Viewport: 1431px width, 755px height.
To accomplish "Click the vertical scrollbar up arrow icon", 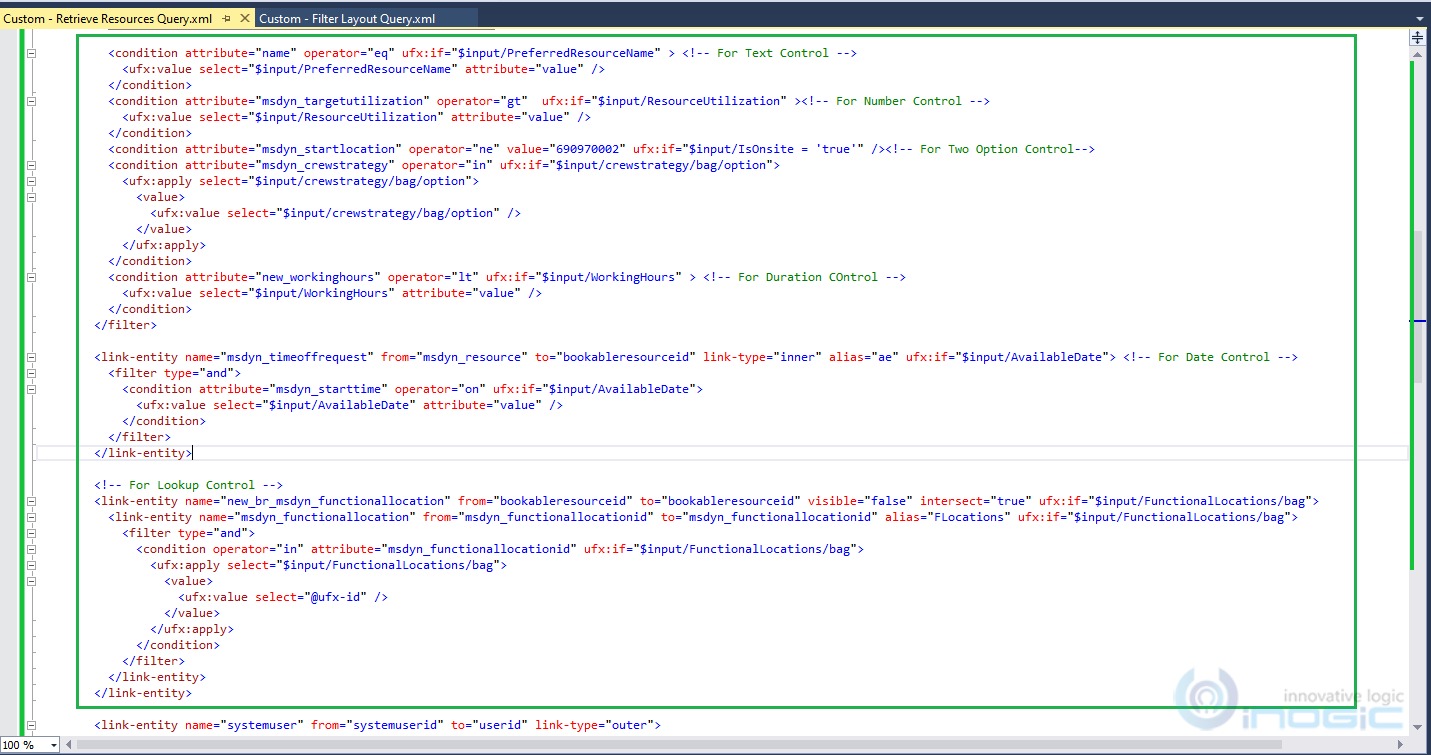I will (x=1417, y=57).
